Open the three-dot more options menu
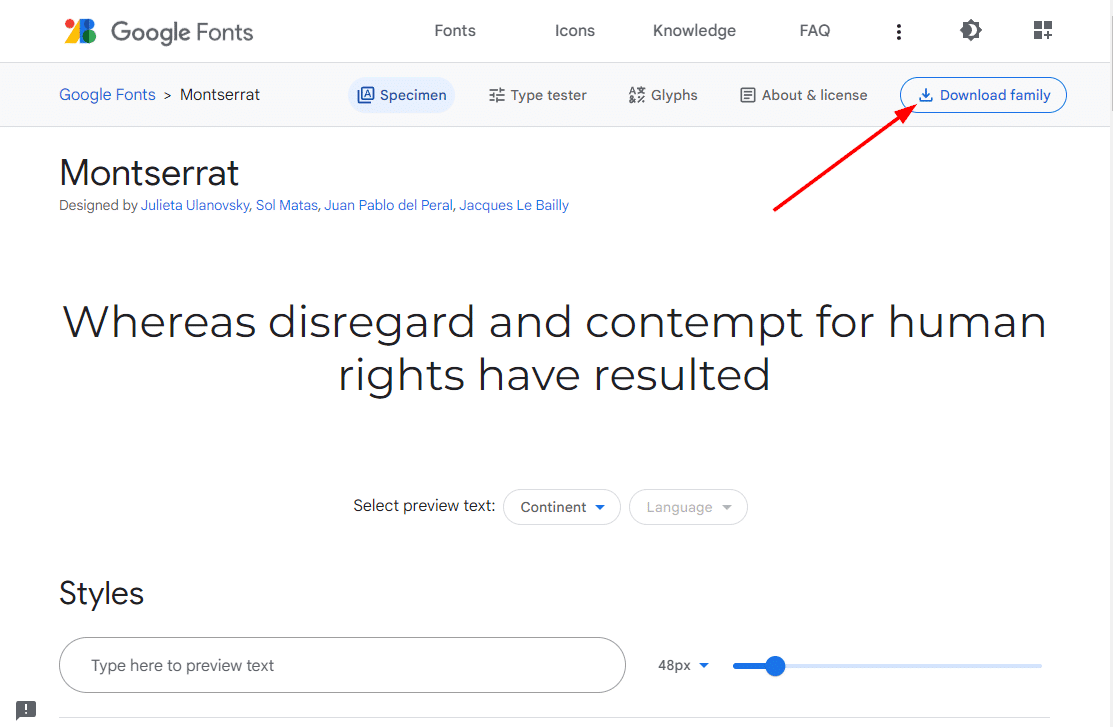The height and width of the screenshot is (727, 1113). pyautogui.click(x=899, y=32)
